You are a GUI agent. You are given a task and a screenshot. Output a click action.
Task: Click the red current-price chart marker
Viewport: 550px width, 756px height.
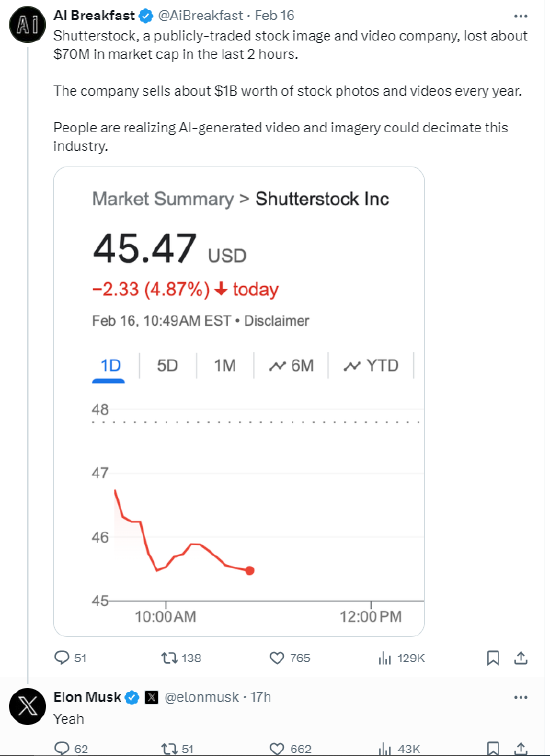coord(250,571)
